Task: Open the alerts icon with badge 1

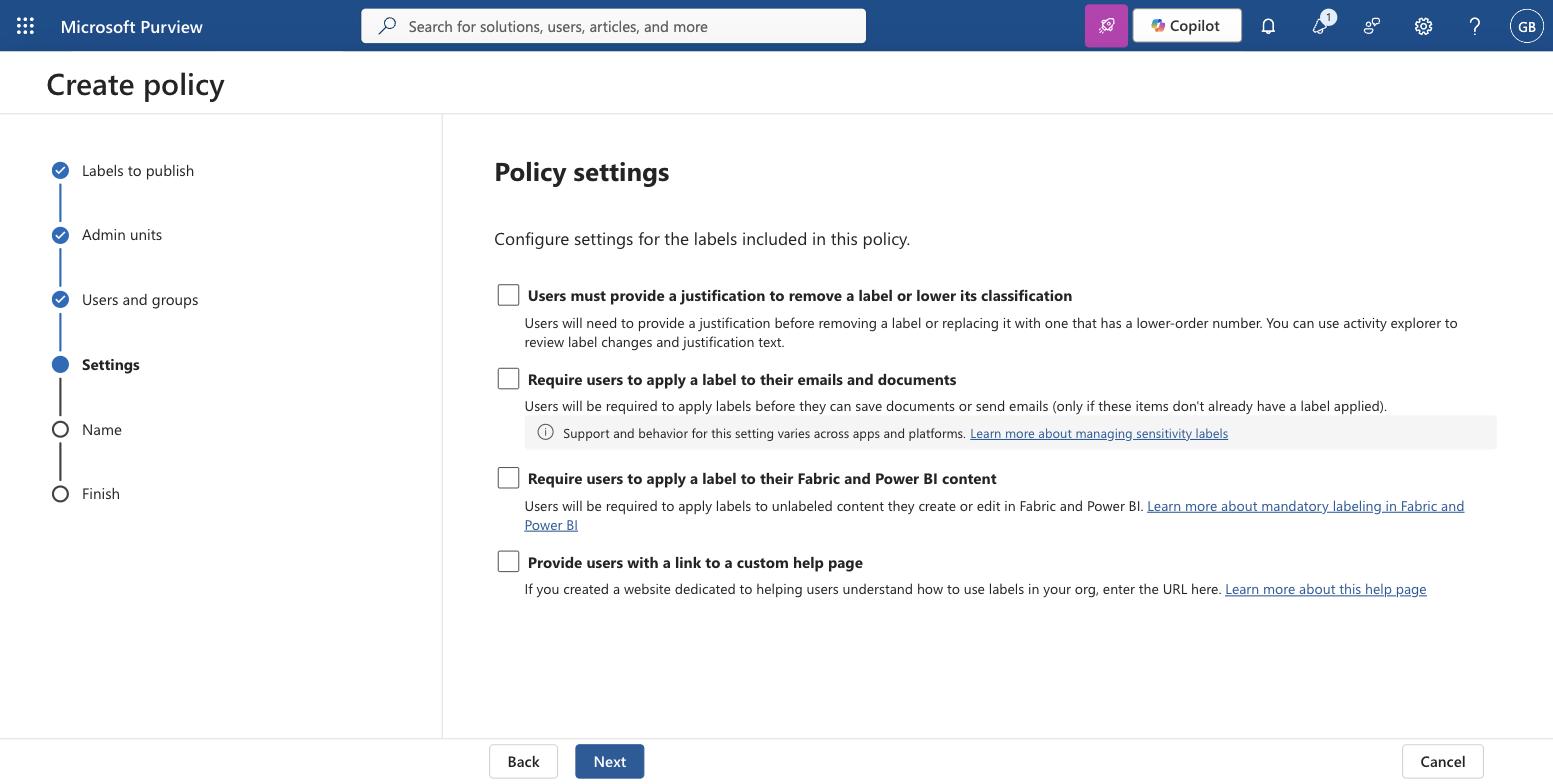Action: [1321, 24]
